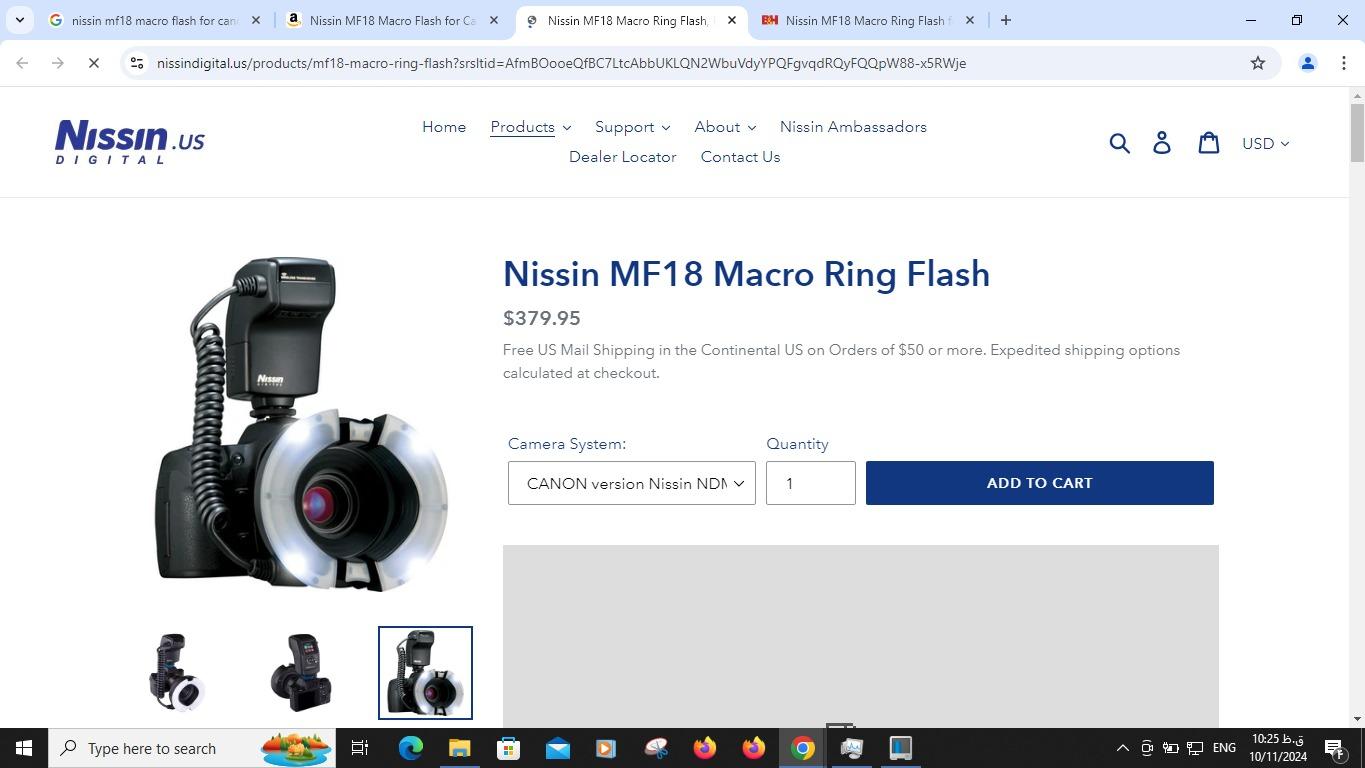Expand the Products menu
This screenshot has width=1365, height=768.
pos(530,127)
